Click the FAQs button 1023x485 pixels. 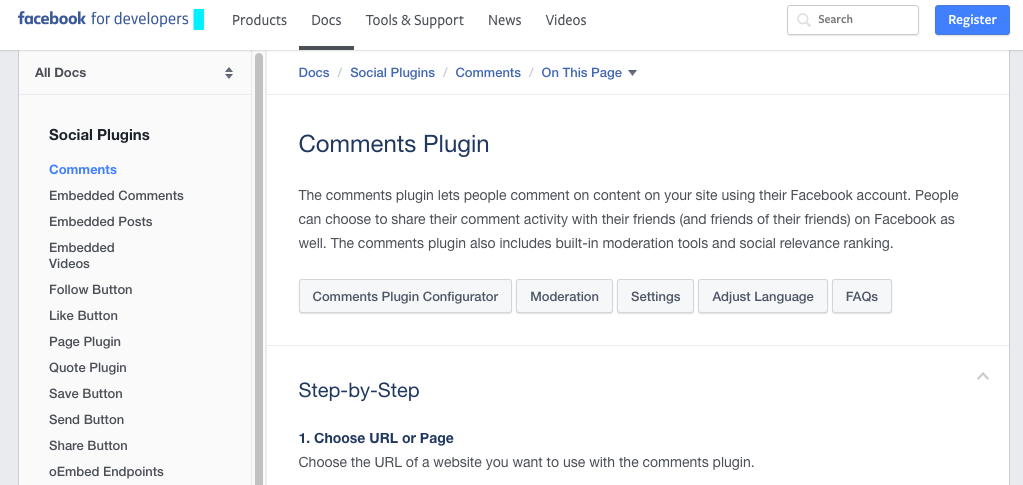(862, 296)
